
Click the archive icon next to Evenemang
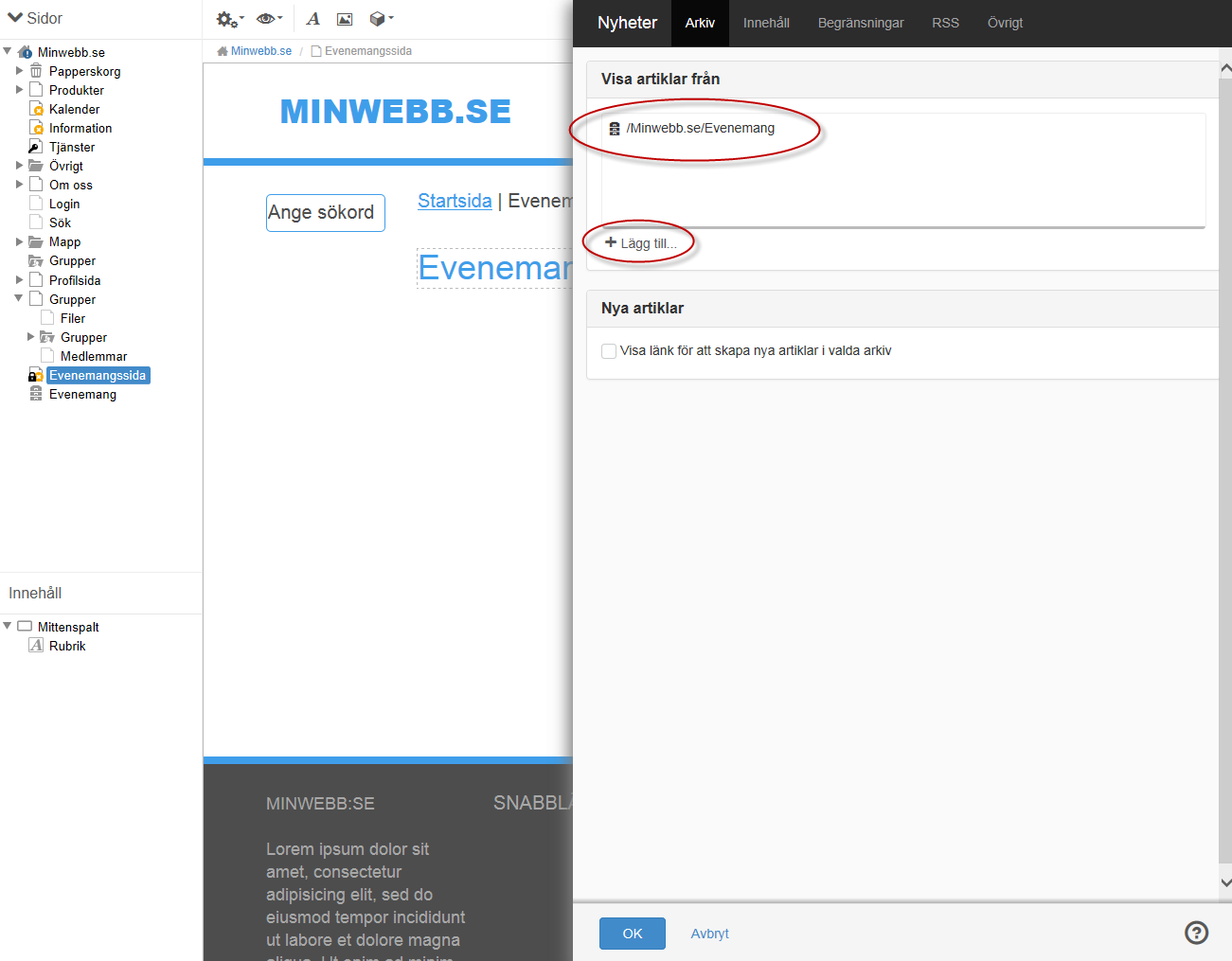(x=36, y=394)
